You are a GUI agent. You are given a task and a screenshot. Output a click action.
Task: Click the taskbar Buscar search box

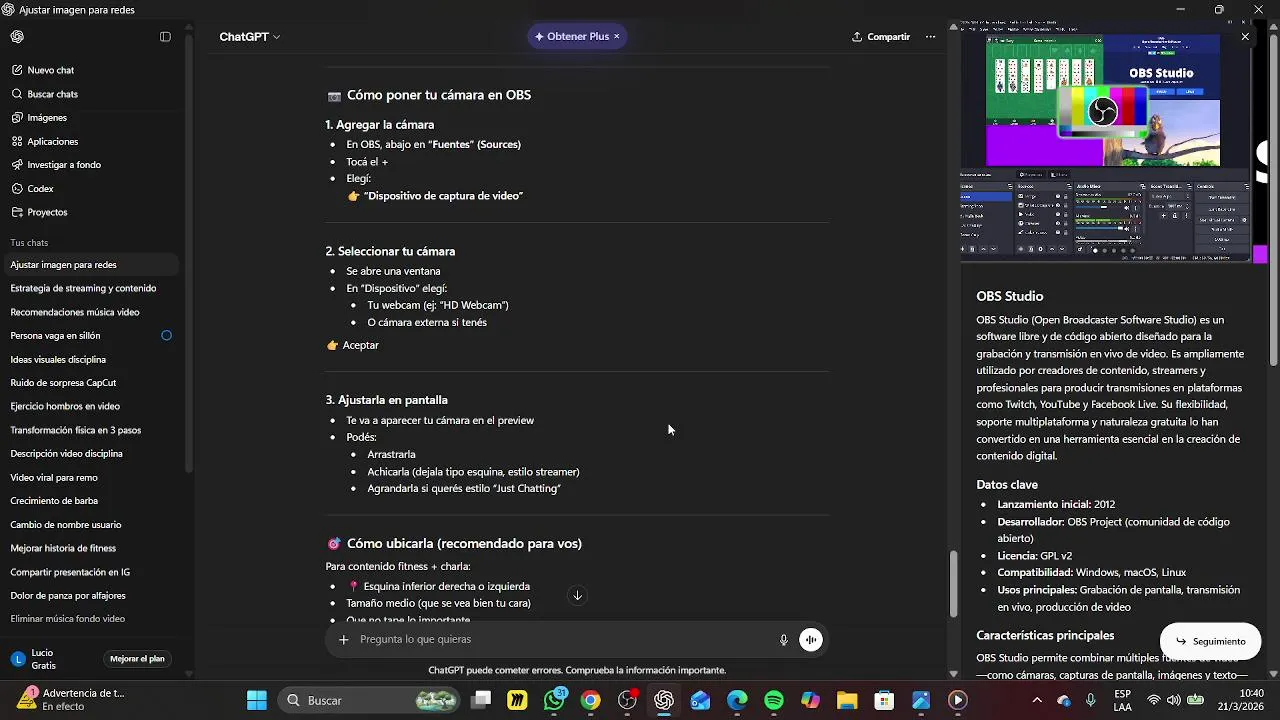pos(368,701)
